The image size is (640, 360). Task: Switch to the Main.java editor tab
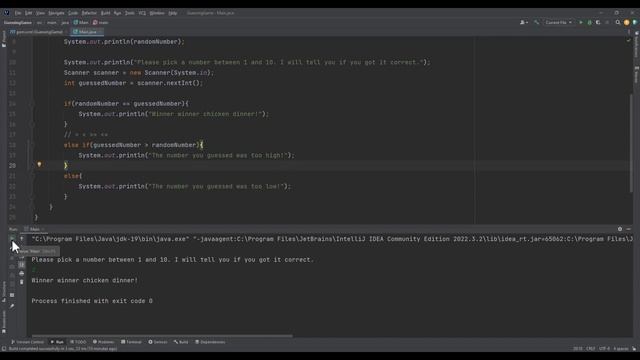tap(87, 32)
